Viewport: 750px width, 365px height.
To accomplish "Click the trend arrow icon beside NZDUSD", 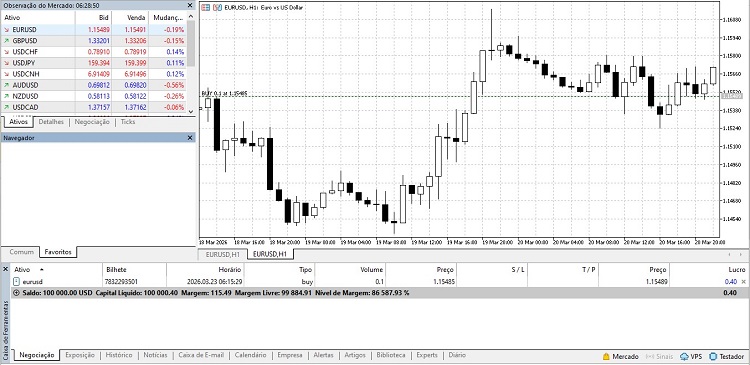I will tap(6, 96).
